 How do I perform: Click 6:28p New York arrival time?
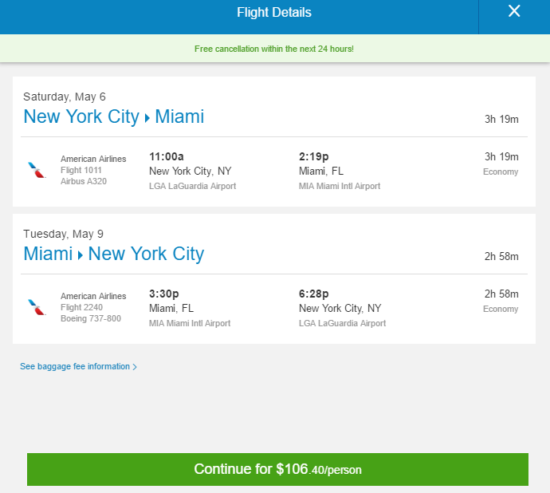(x=314, y=294)
